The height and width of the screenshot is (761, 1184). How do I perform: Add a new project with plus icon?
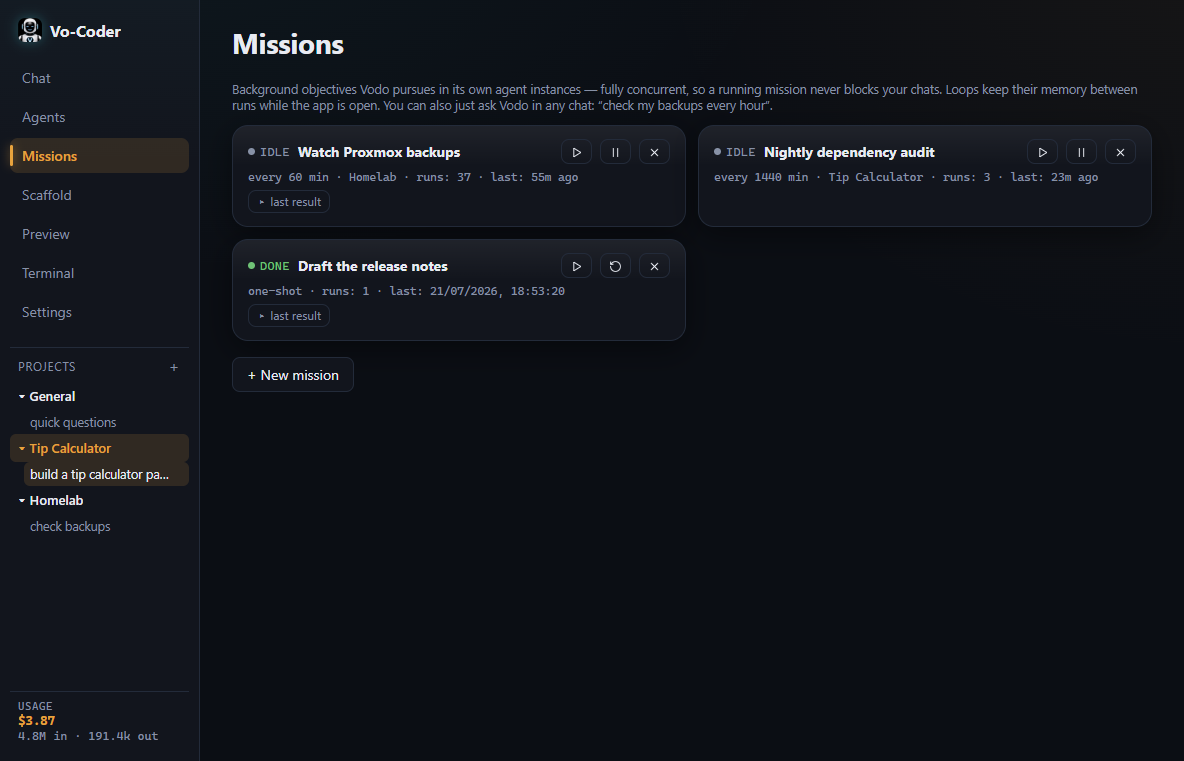[174, 368]
